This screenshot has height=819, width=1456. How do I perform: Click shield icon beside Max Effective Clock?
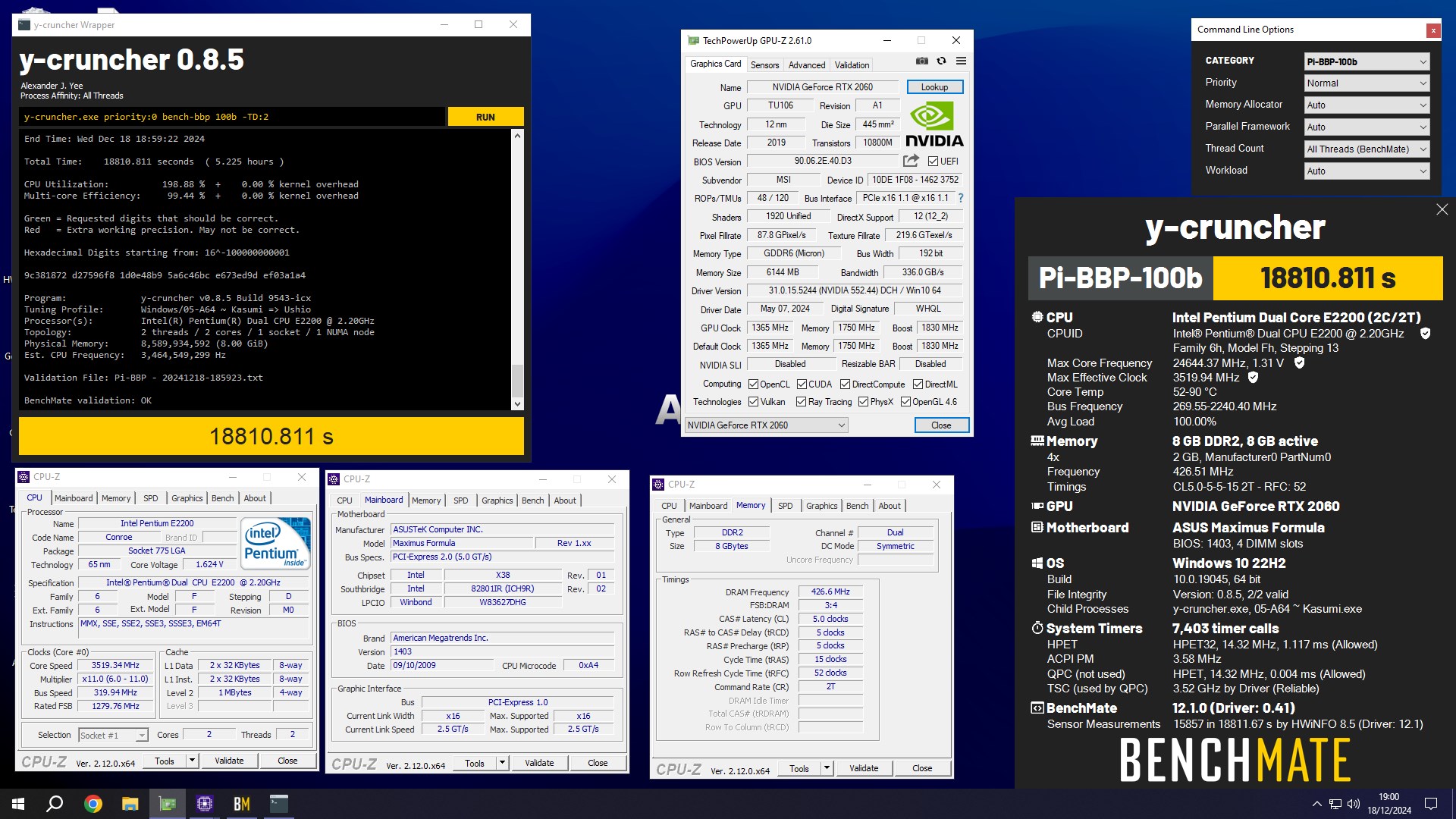pos(1253,378)
